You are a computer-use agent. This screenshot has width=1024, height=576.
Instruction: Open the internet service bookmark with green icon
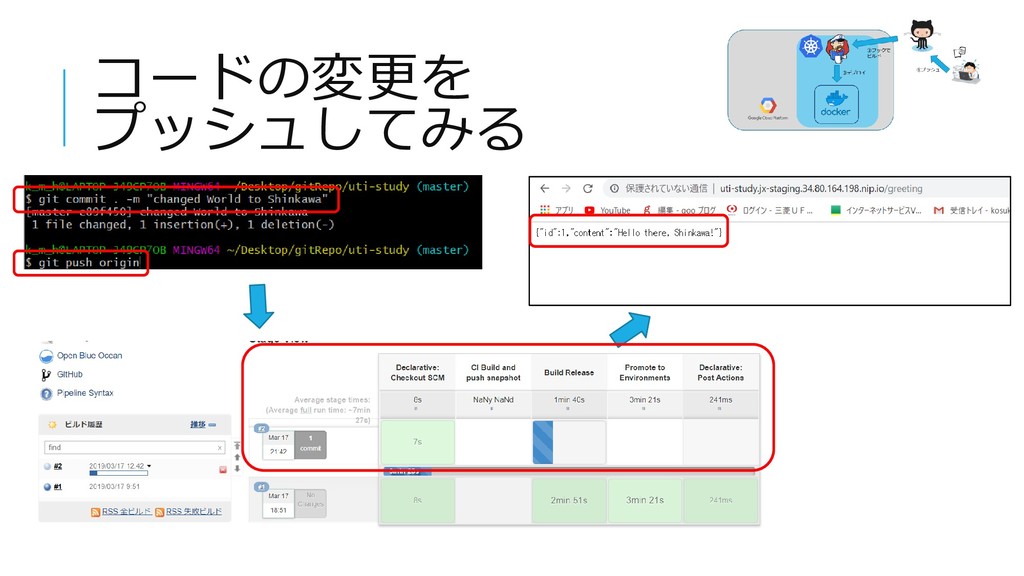(875, 210)
